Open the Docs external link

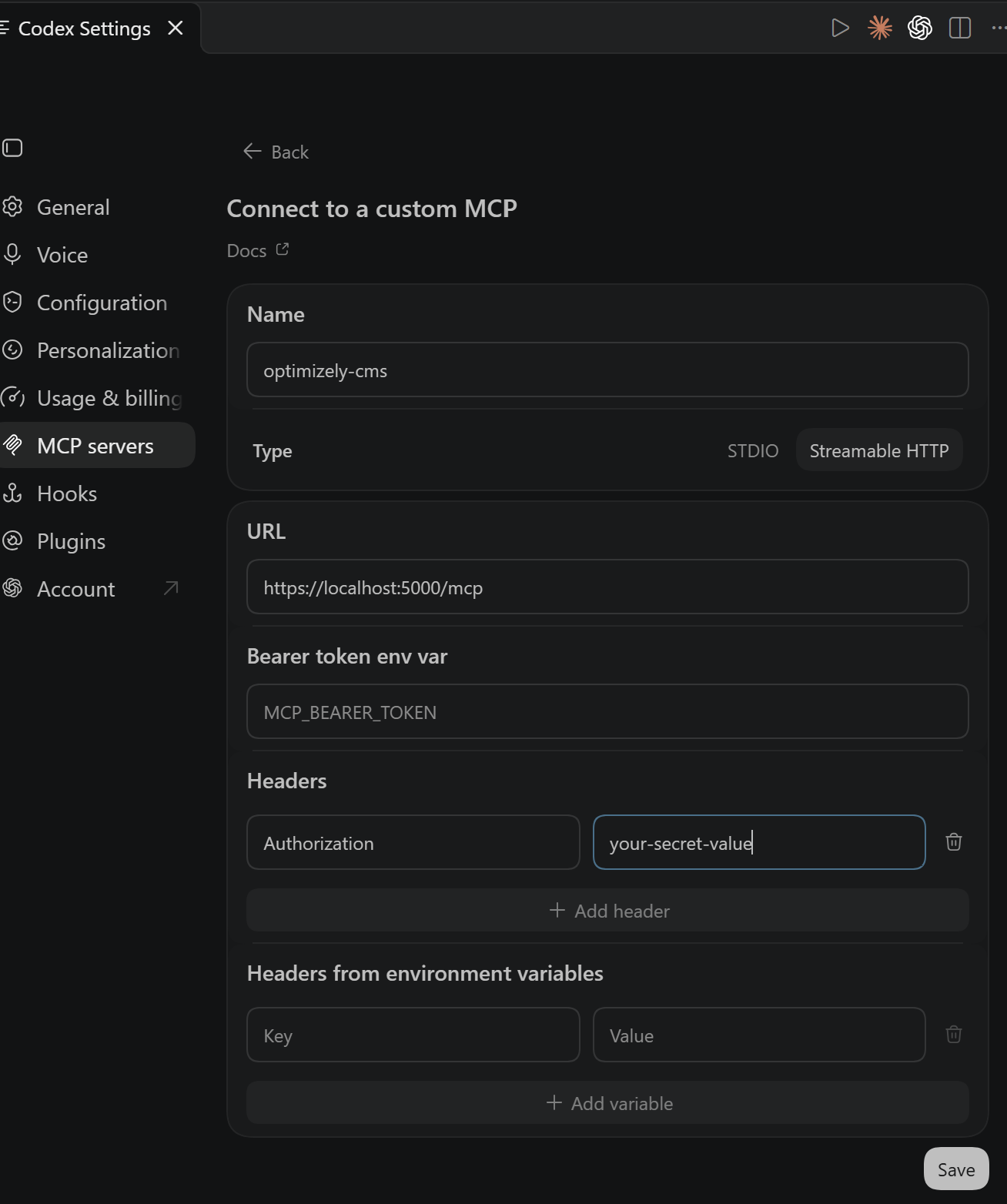(258, 250)
